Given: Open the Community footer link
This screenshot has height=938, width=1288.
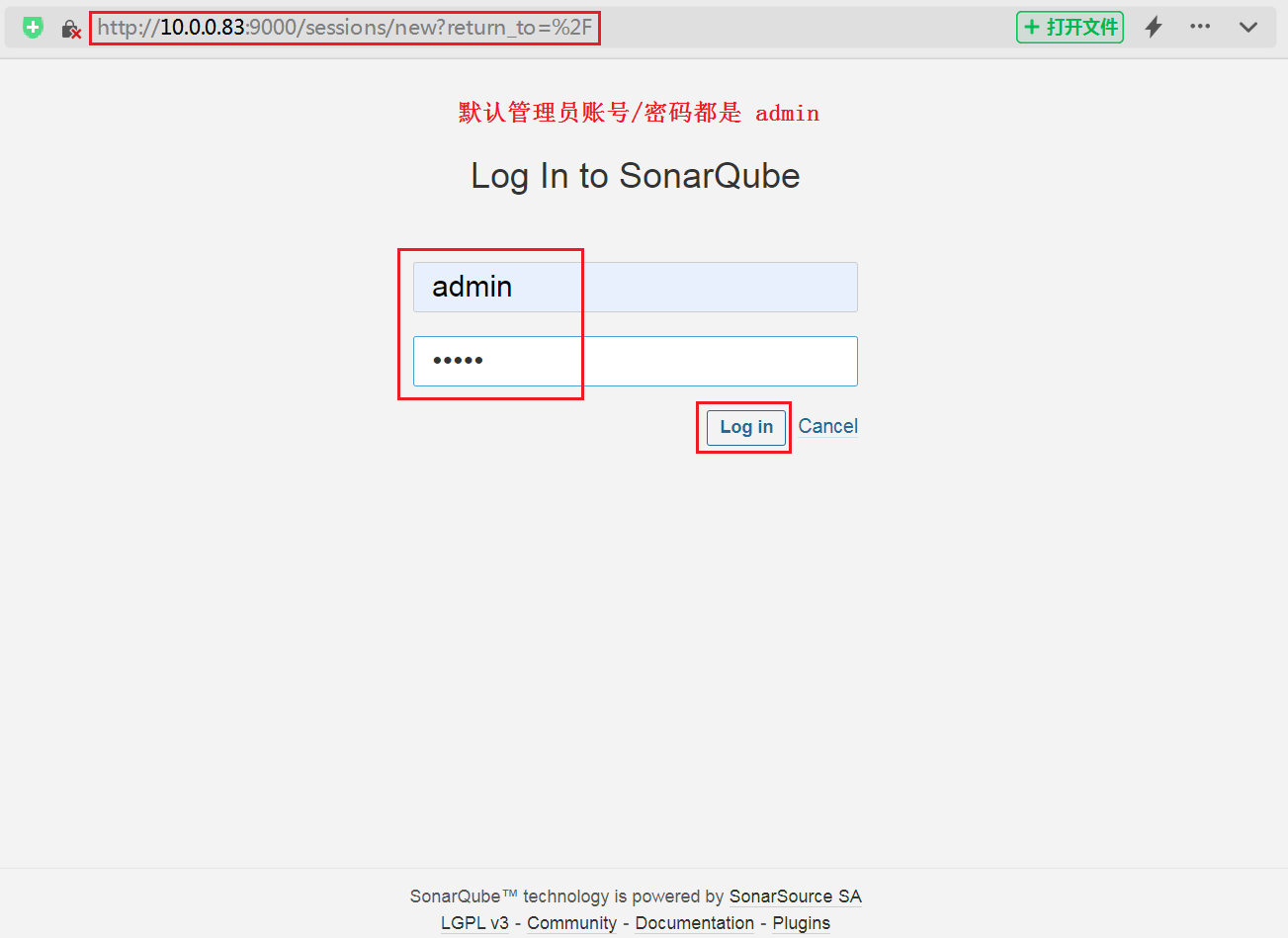Looking at the screenshot, I should tap(571, 923).
